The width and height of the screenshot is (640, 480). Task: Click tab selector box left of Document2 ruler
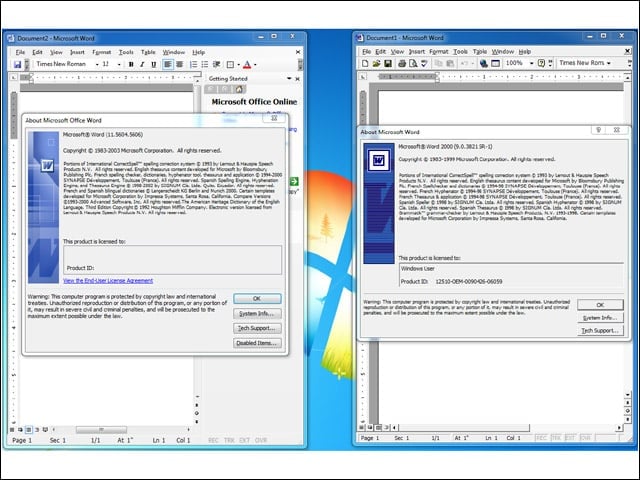[13, 77]
